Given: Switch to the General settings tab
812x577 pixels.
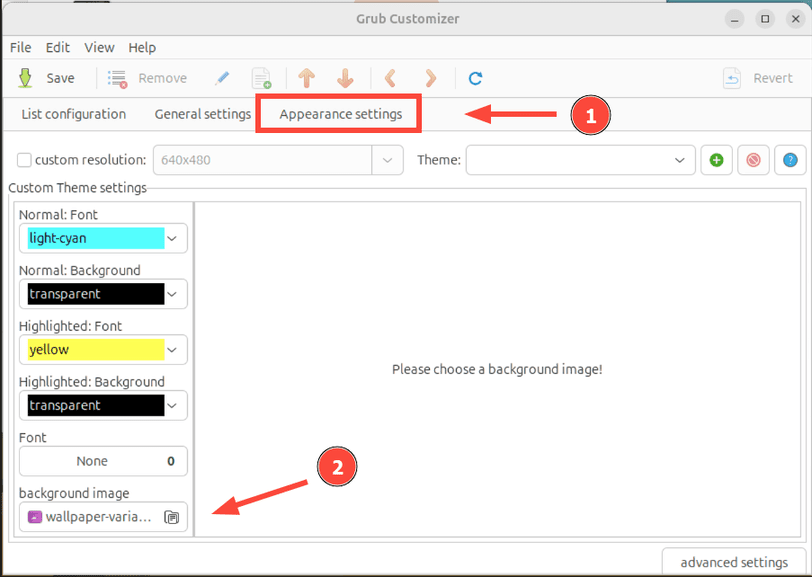Looking at the screenshot, I should (x=202, y=113).
